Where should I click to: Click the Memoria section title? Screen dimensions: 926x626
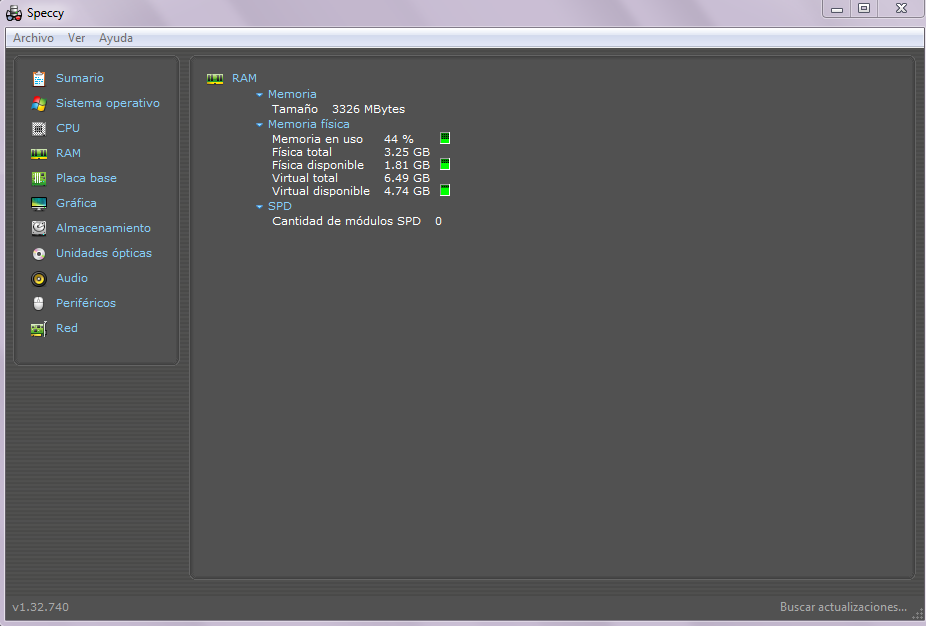click(292, 94)
